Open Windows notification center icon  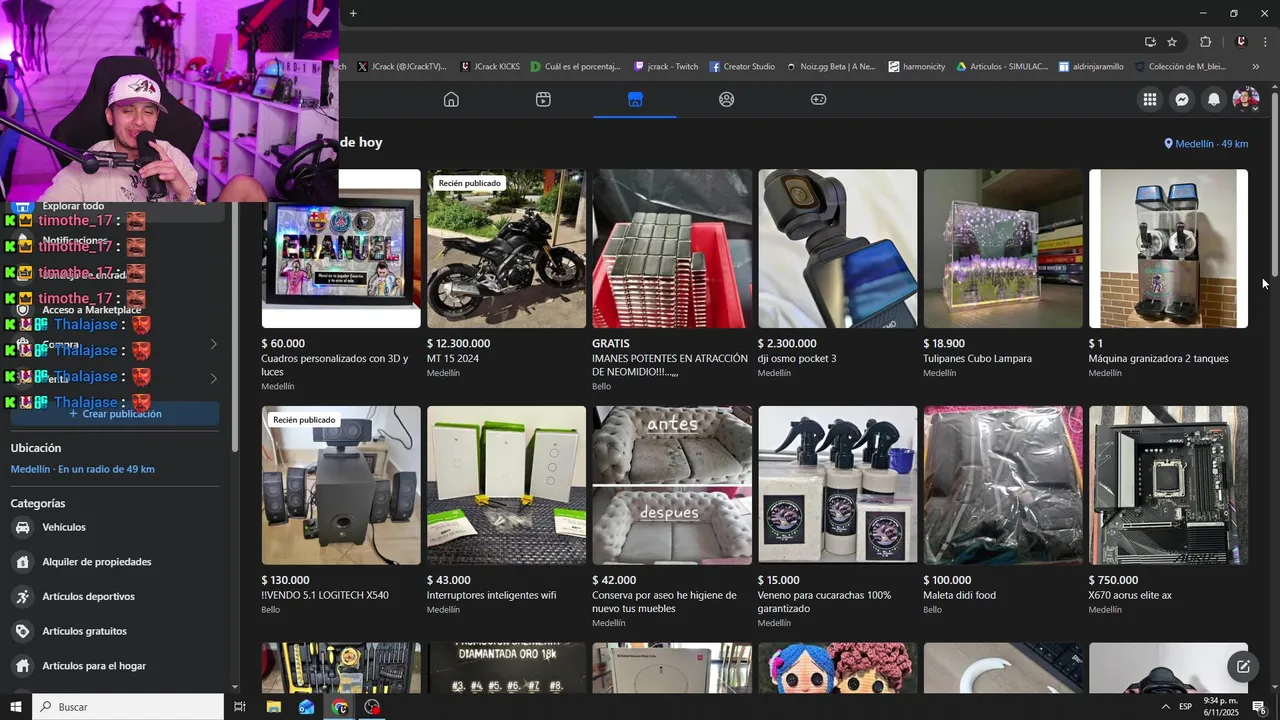tap(1259, 707)
